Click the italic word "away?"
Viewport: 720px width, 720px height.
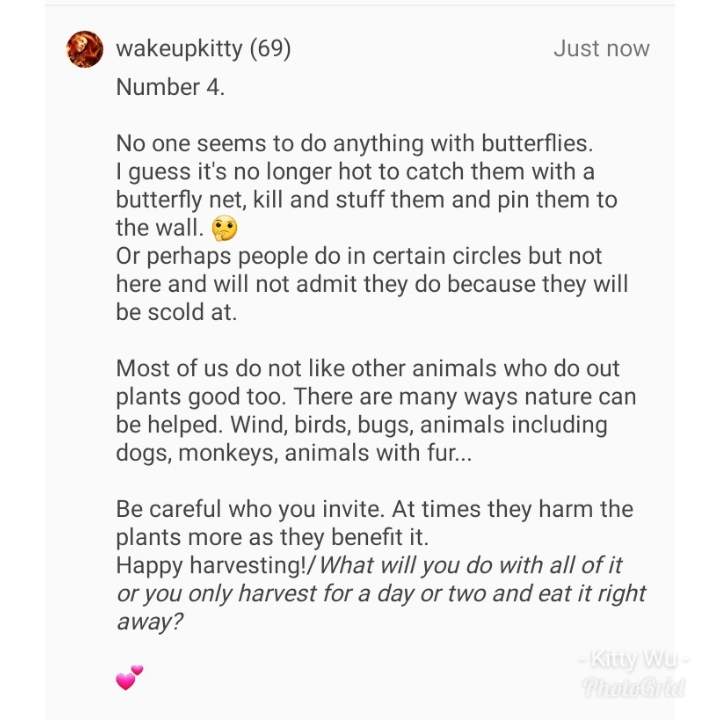pos(150,622)
